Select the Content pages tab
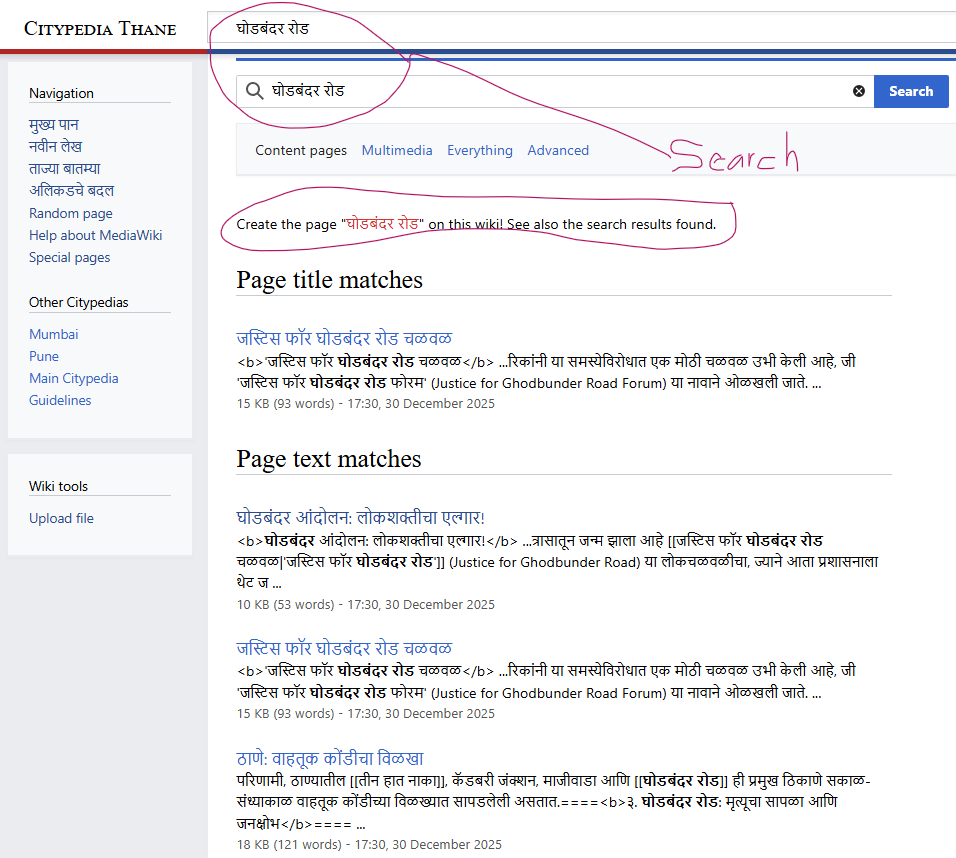The image size is (956, 858). click(x=301, y=150)
